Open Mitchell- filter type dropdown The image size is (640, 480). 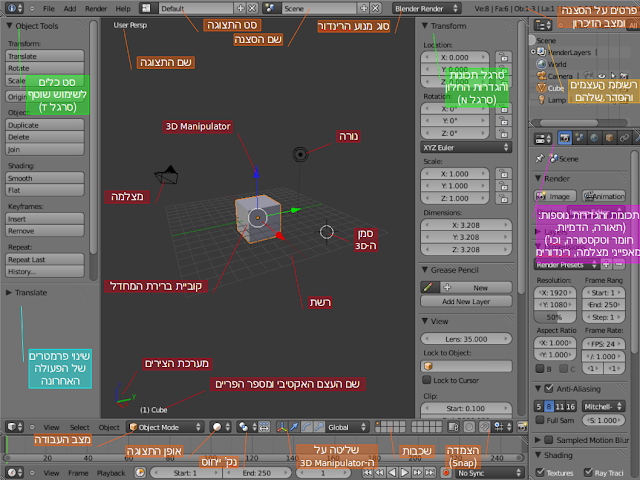tap(603, 406)
